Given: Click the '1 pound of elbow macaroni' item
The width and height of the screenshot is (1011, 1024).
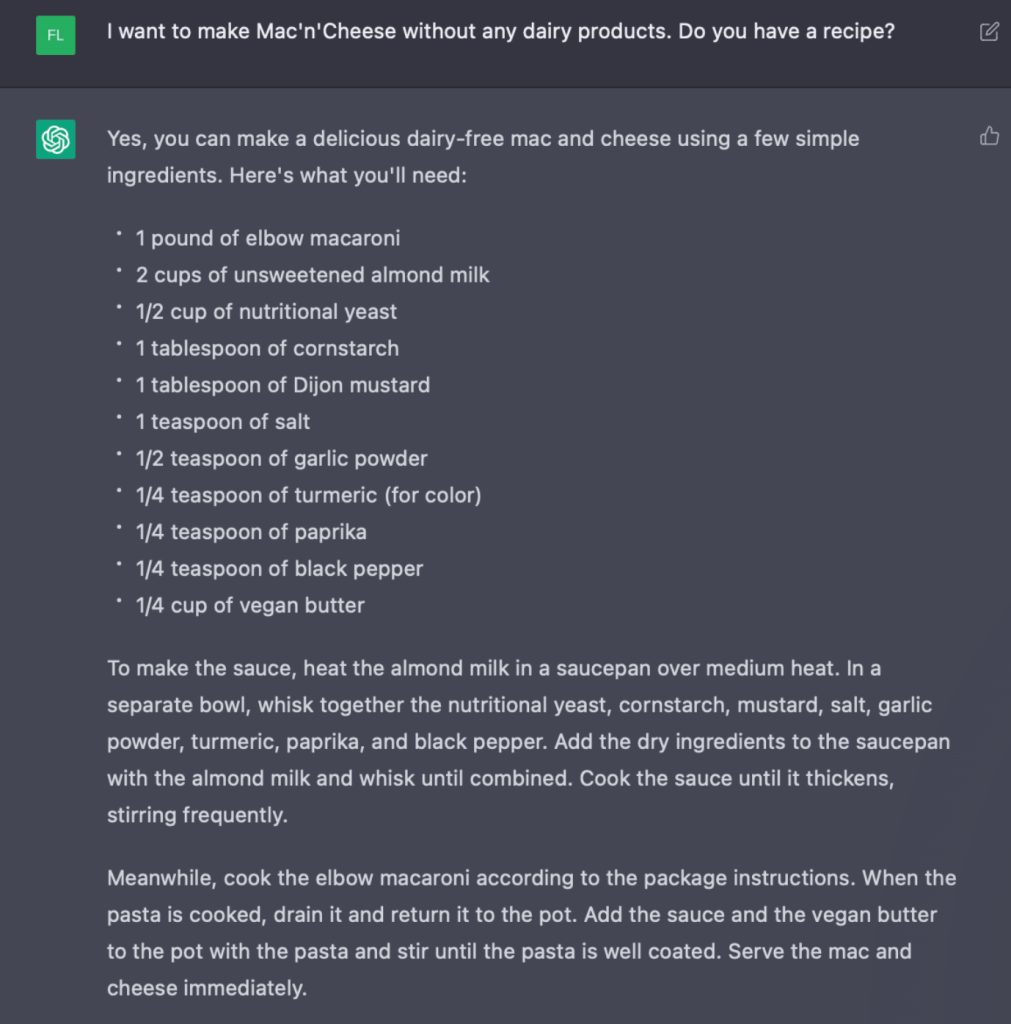Looking at the screenshot, I should [x=268, y=238].
